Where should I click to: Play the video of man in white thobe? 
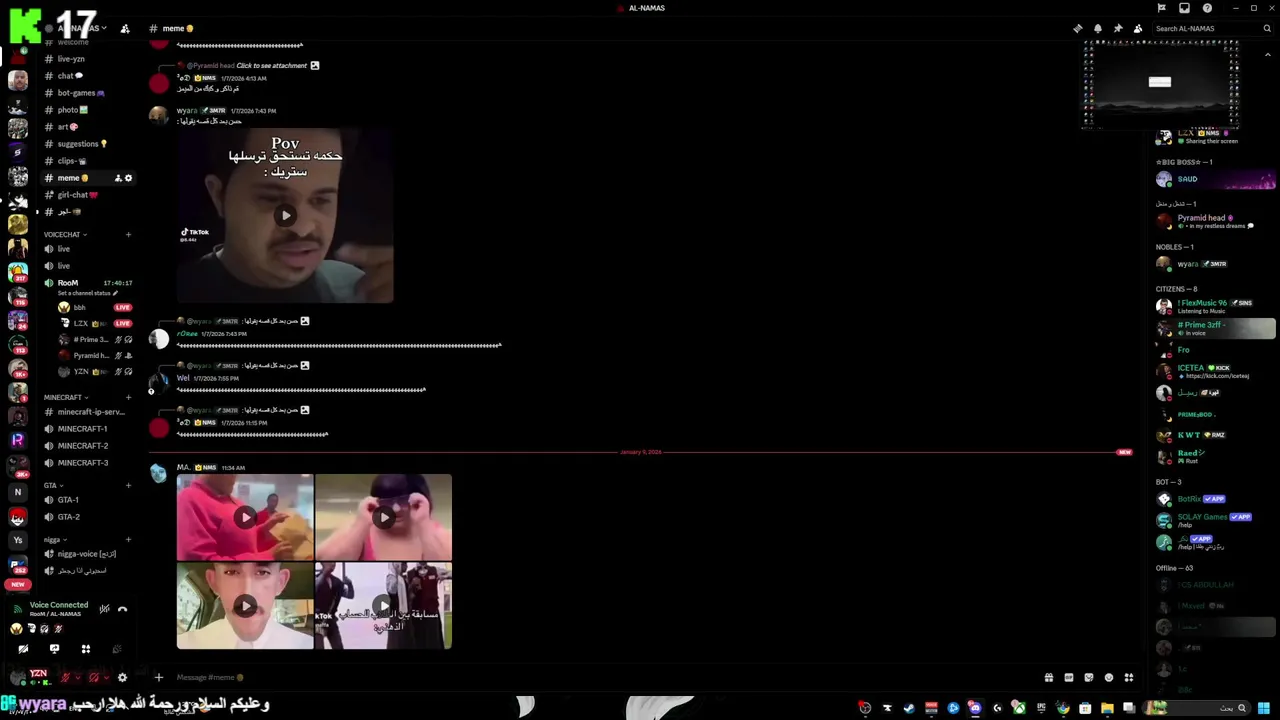click(x=245, y=606)
